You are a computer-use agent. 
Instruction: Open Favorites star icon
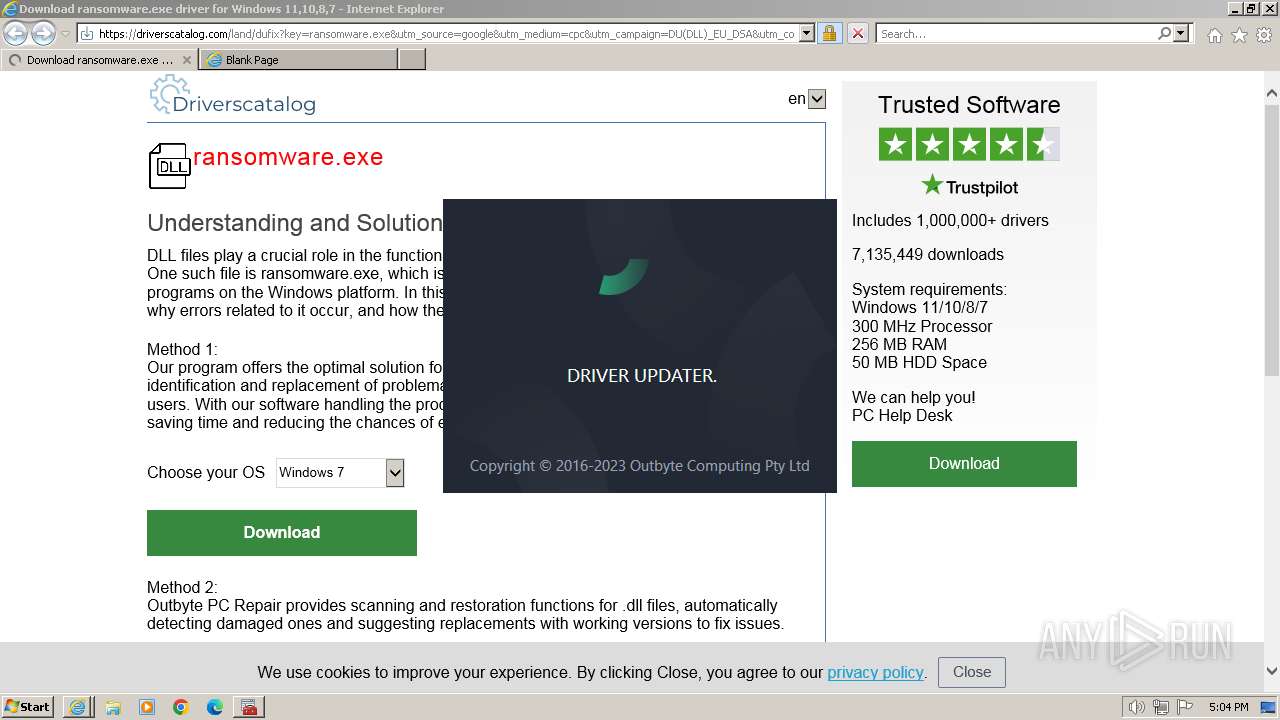click(x=1239, y=35)
